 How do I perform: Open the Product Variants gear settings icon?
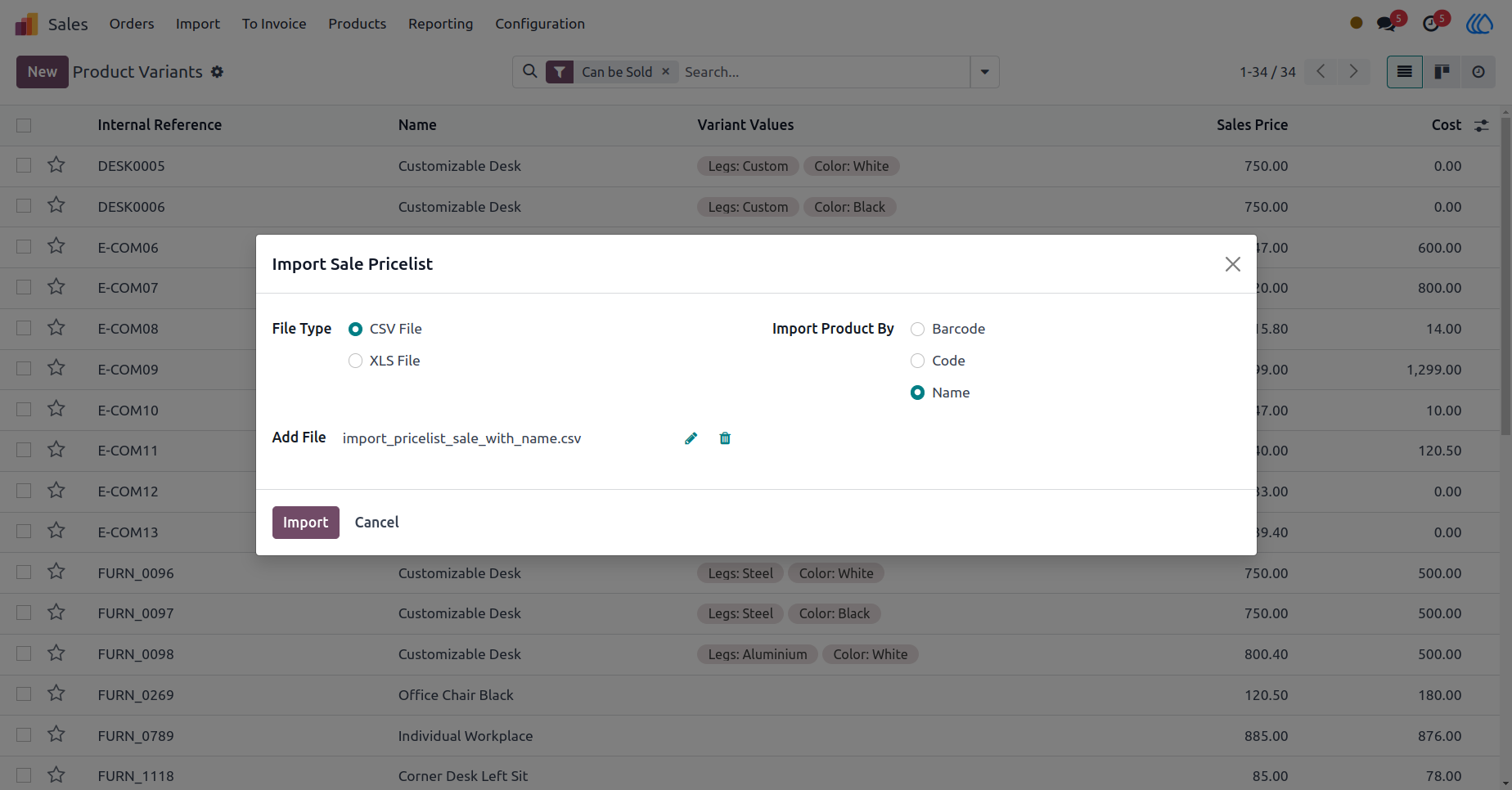[x=217, y=72]
